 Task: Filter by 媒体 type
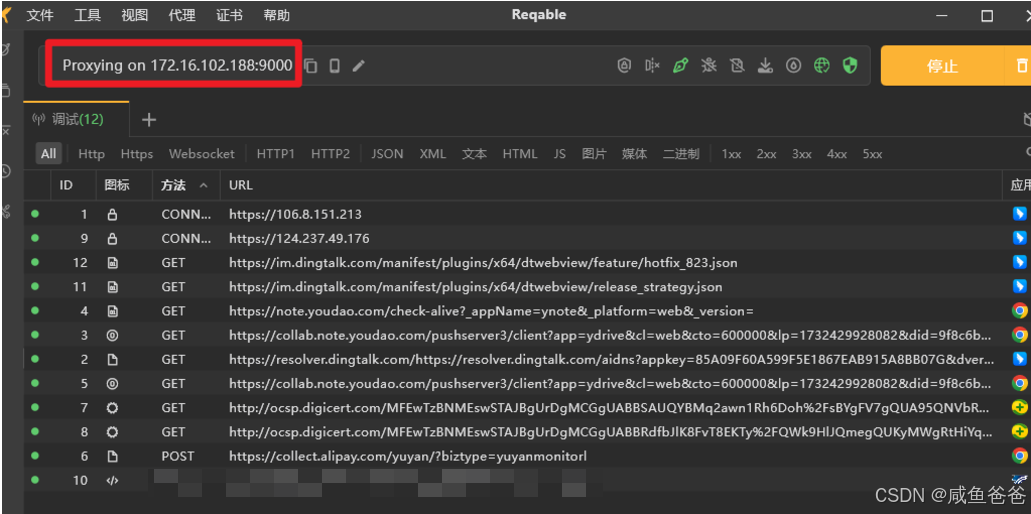(x=635, y=154)
